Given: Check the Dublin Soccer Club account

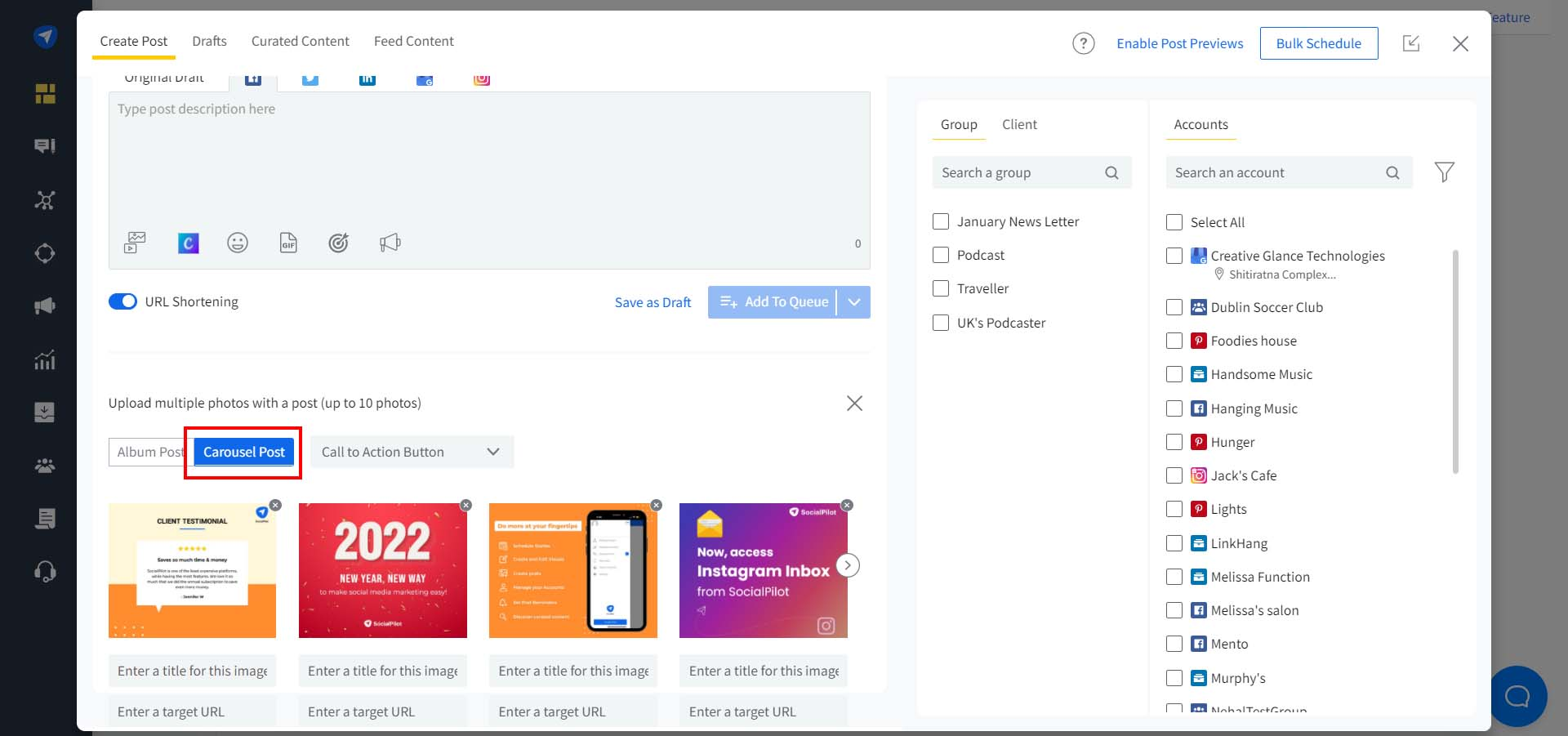Looking at the screenshot, I should (x=1174, y=307).
